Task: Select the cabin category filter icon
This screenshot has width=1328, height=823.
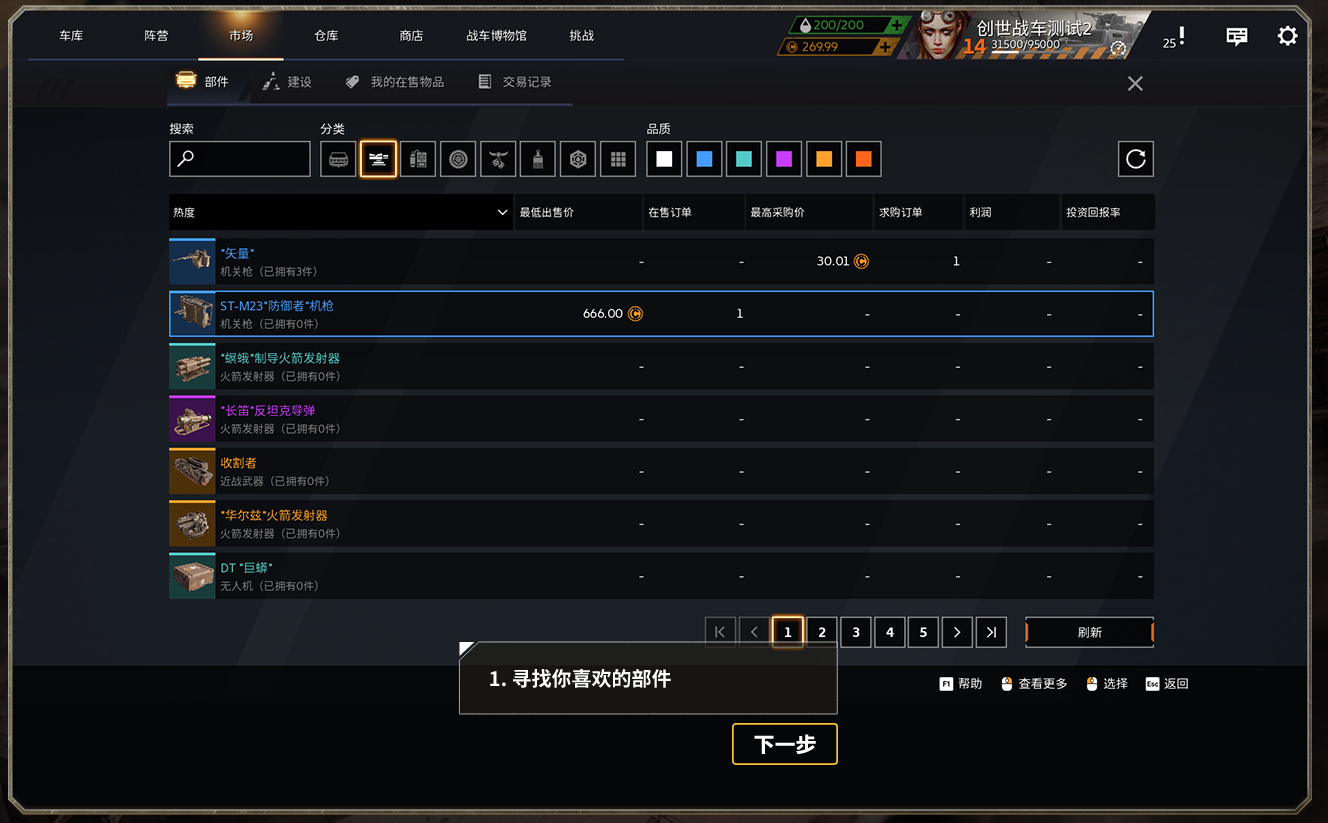Action: coord(338,159)
